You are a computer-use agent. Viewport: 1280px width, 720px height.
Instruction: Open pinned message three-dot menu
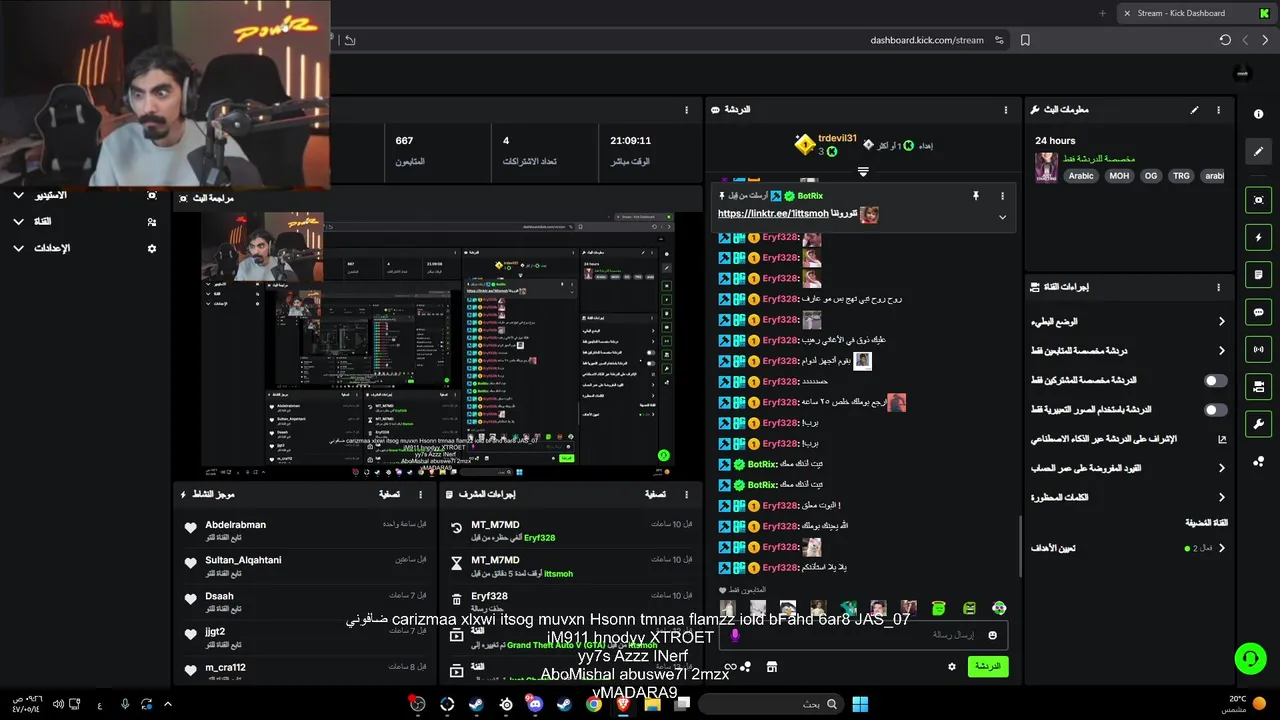click(1002, 196)
